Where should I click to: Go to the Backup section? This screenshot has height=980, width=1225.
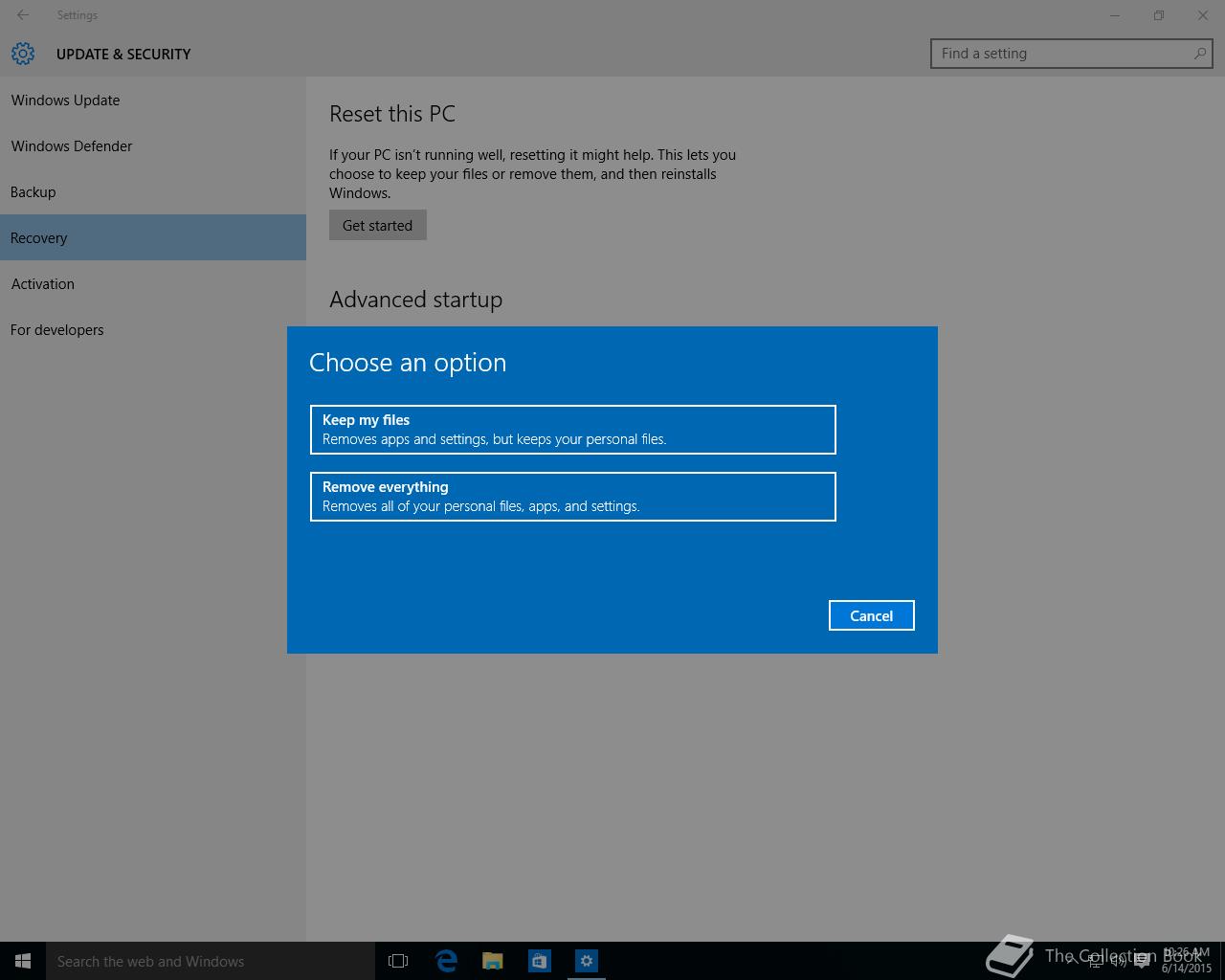[x=153, y=191]
